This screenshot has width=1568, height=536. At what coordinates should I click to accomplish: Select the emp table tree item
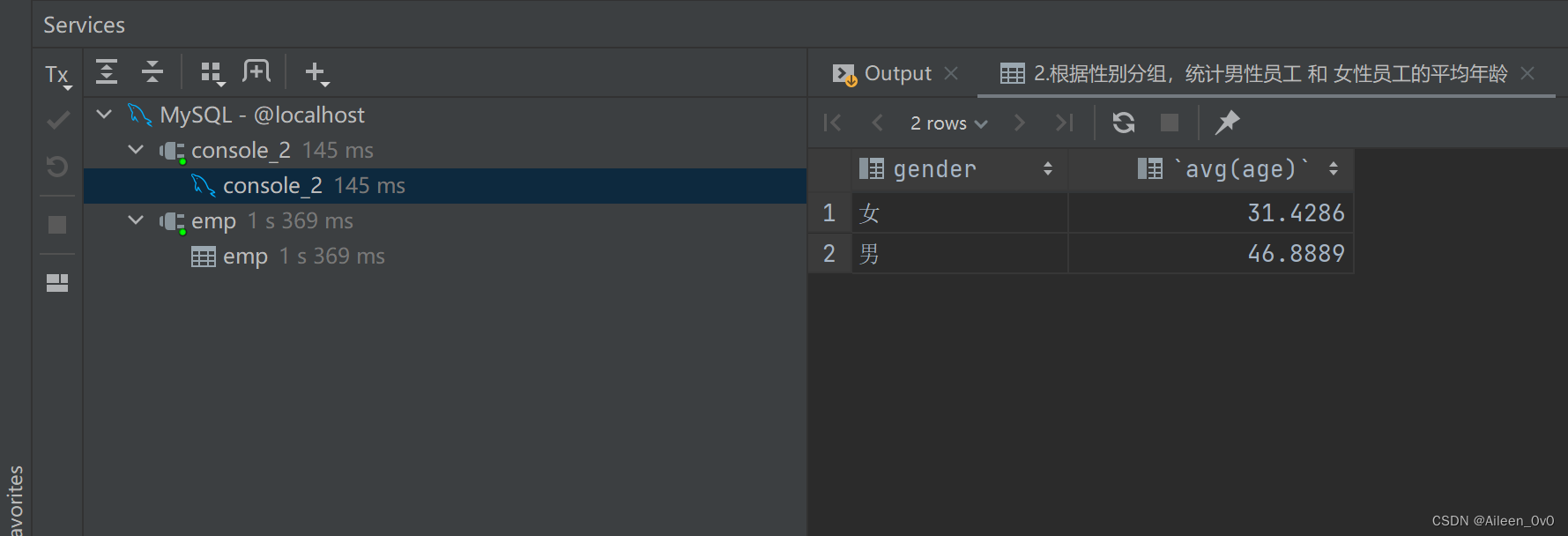point(245,257)
